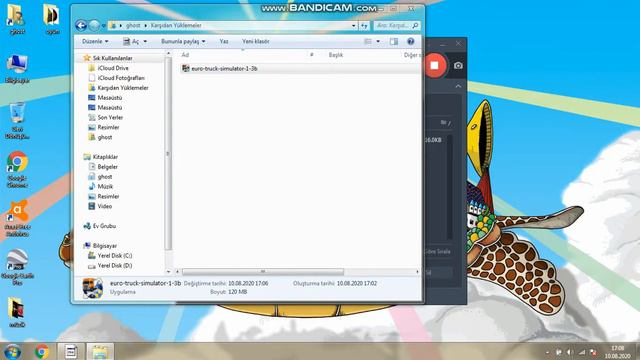The image size is (640, 360).
Task: Open the ghost folder on desktop
Action: coord(17,19)
